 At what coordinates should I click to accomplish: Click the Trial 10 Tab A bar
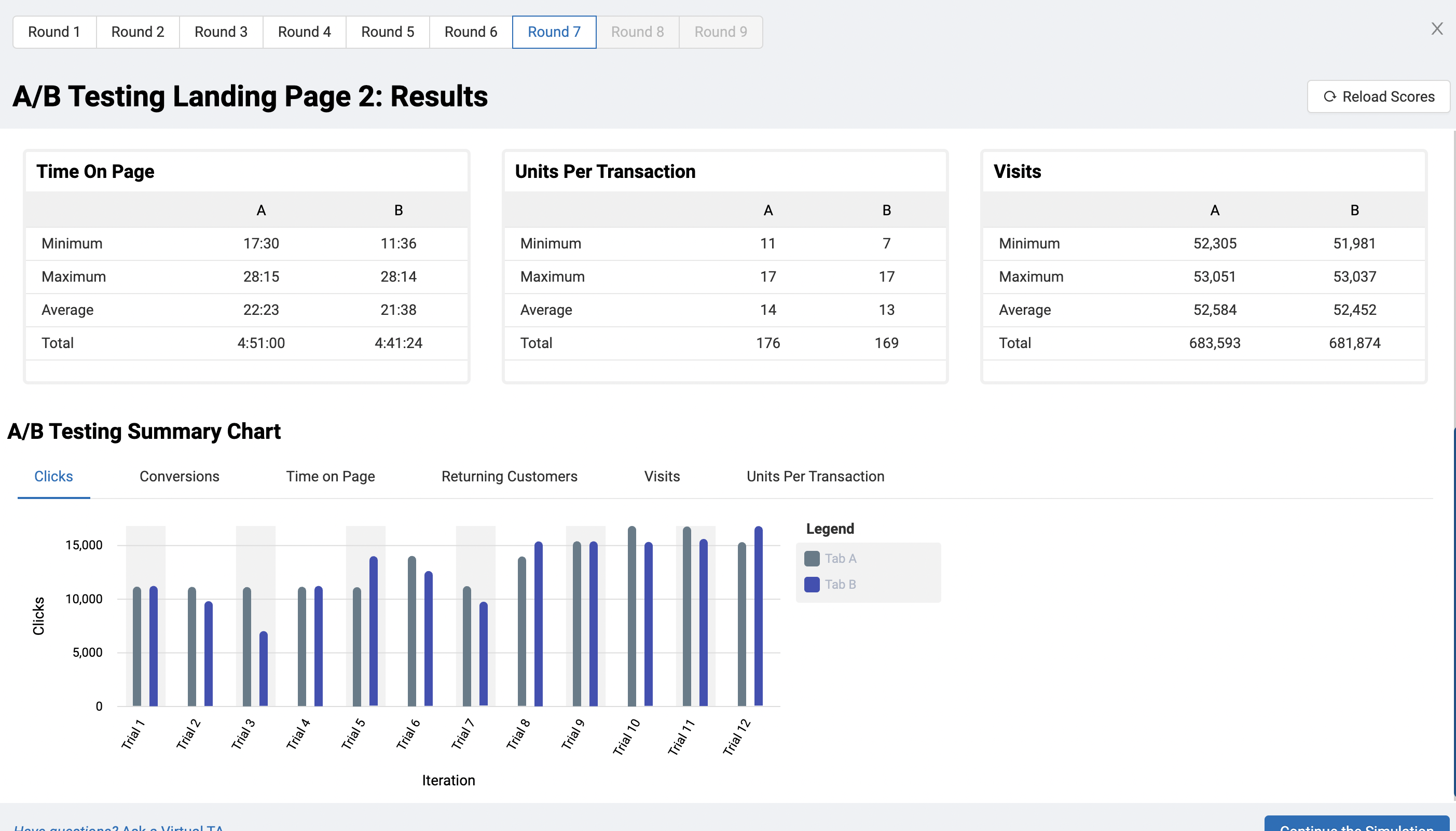coord(632,616)
